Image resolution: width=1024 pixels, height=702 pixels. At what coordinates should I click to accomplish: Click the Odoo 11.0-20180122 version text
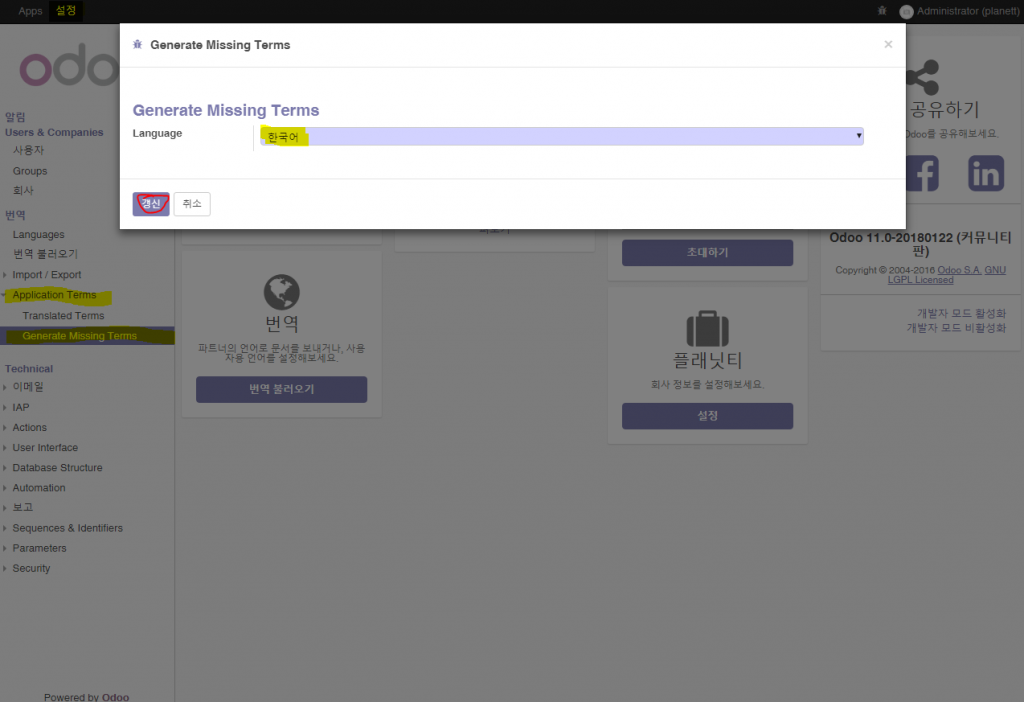pyautogui.click(x=920, y=244)
